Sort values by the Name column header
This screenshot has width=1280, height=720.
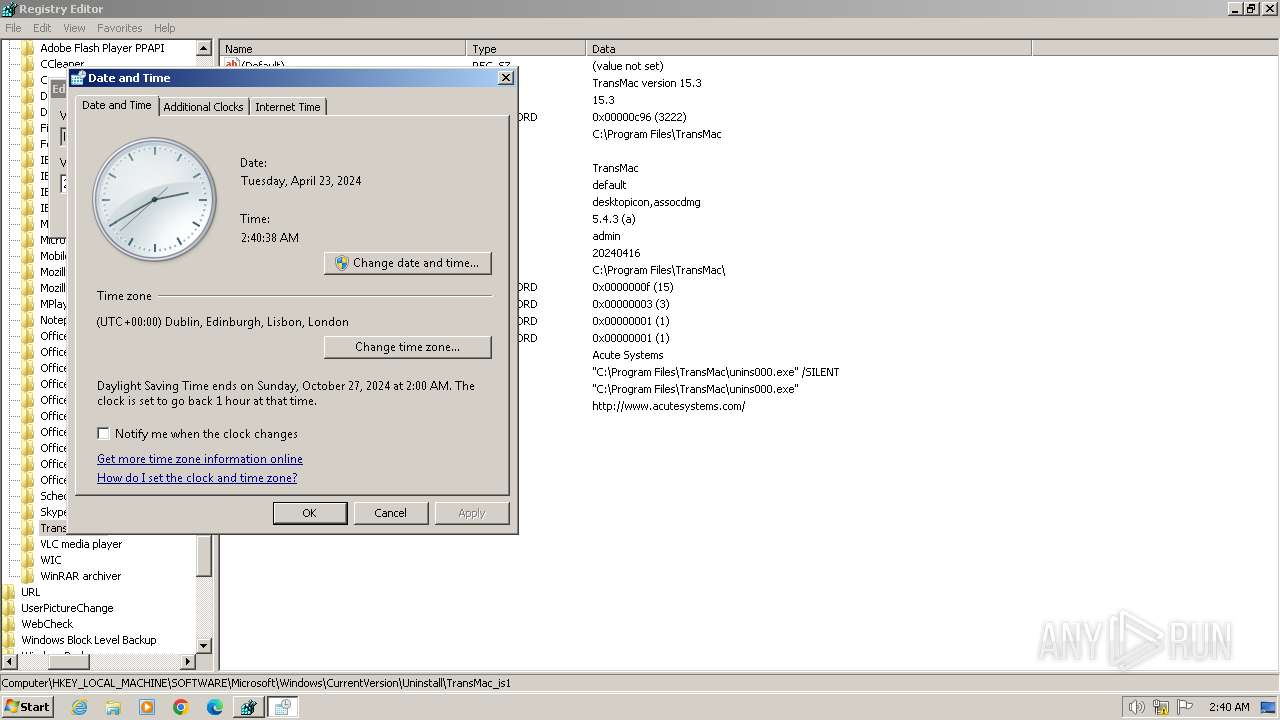pos(343,48)
